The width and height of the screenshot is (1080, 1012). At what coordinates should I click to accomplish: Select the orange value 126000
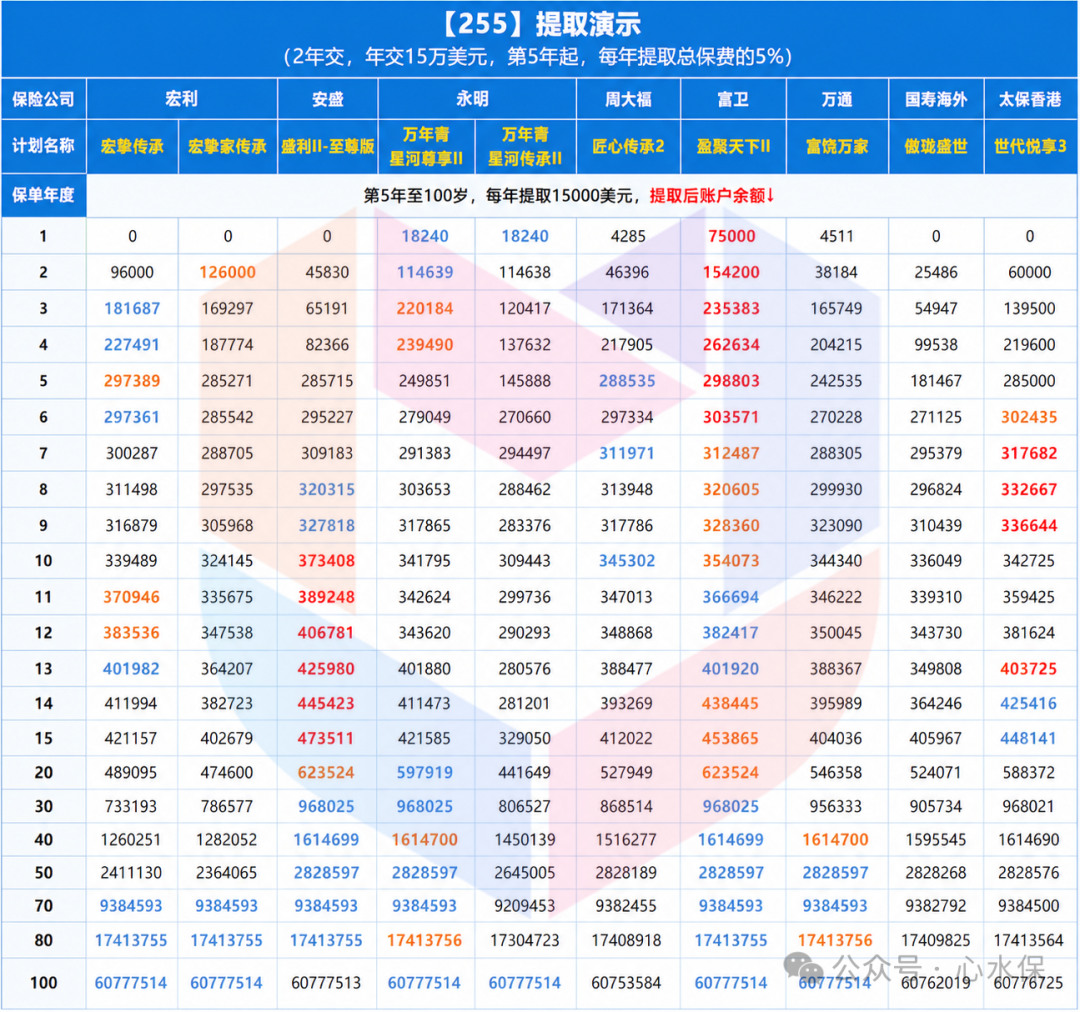tap(227, 272)
